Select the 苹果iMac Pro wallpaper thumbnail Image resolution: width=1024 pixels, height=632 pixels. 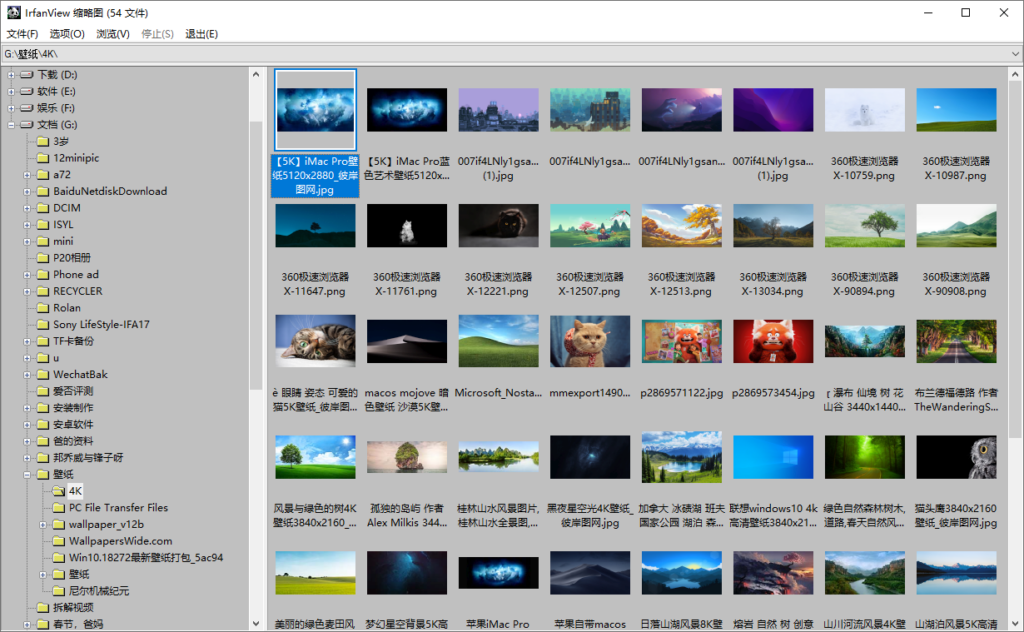[x=498, y=572]
